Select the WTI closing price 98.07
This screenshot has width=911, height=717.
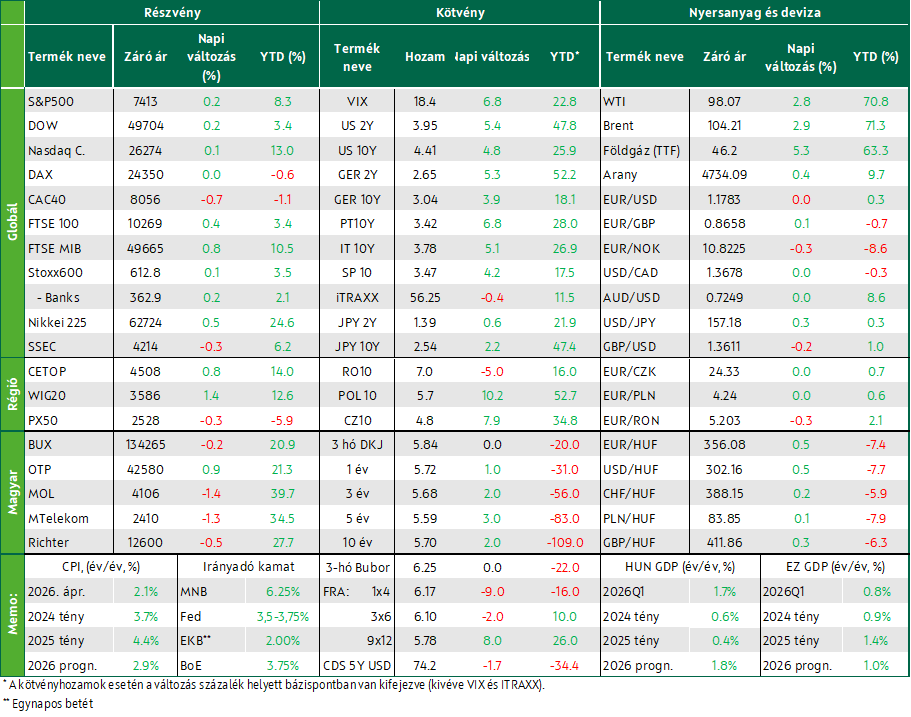pos(724,102)
